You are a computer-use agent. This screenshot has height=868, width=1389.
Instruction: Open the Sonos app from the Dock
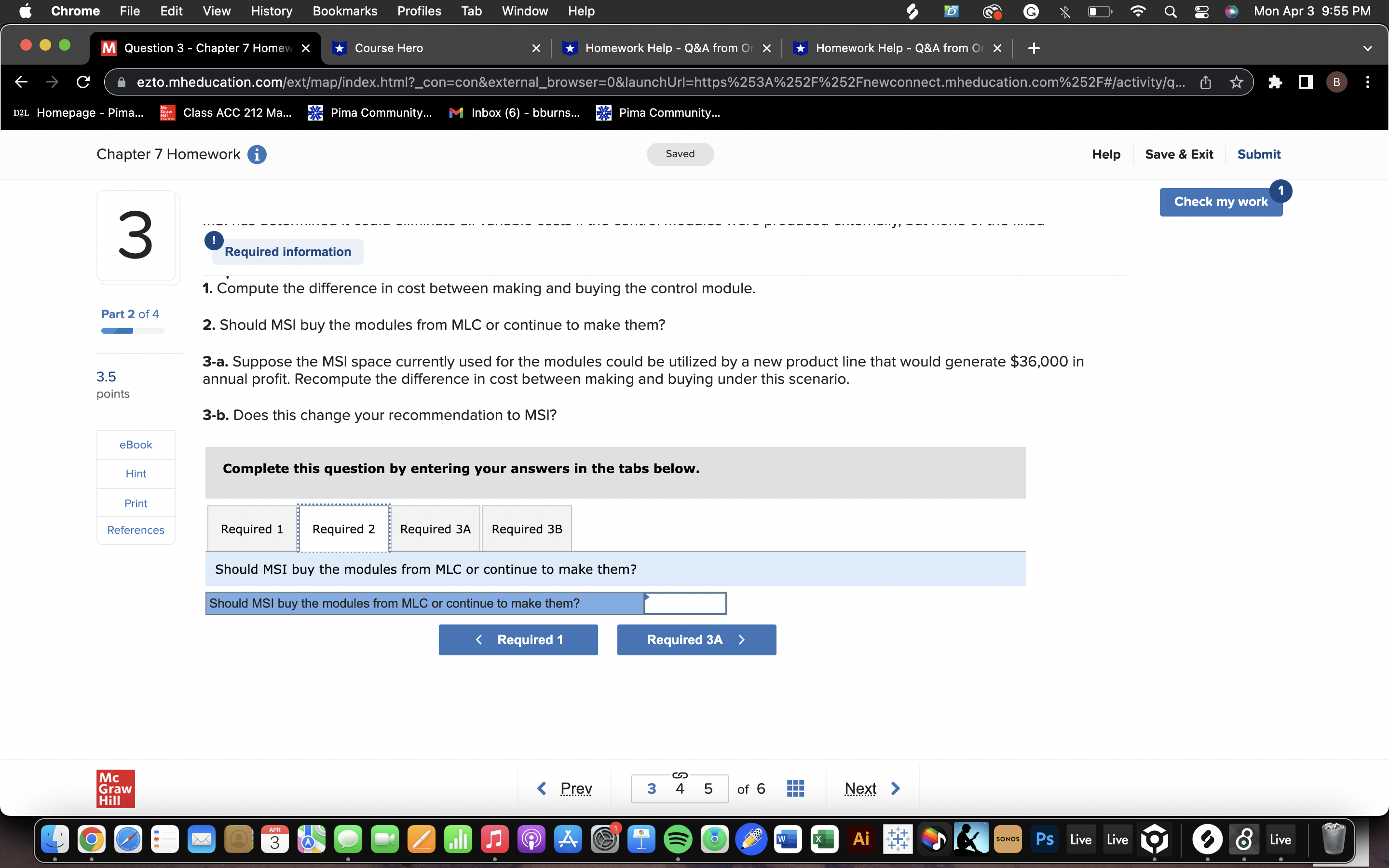tap(1008, 839)
